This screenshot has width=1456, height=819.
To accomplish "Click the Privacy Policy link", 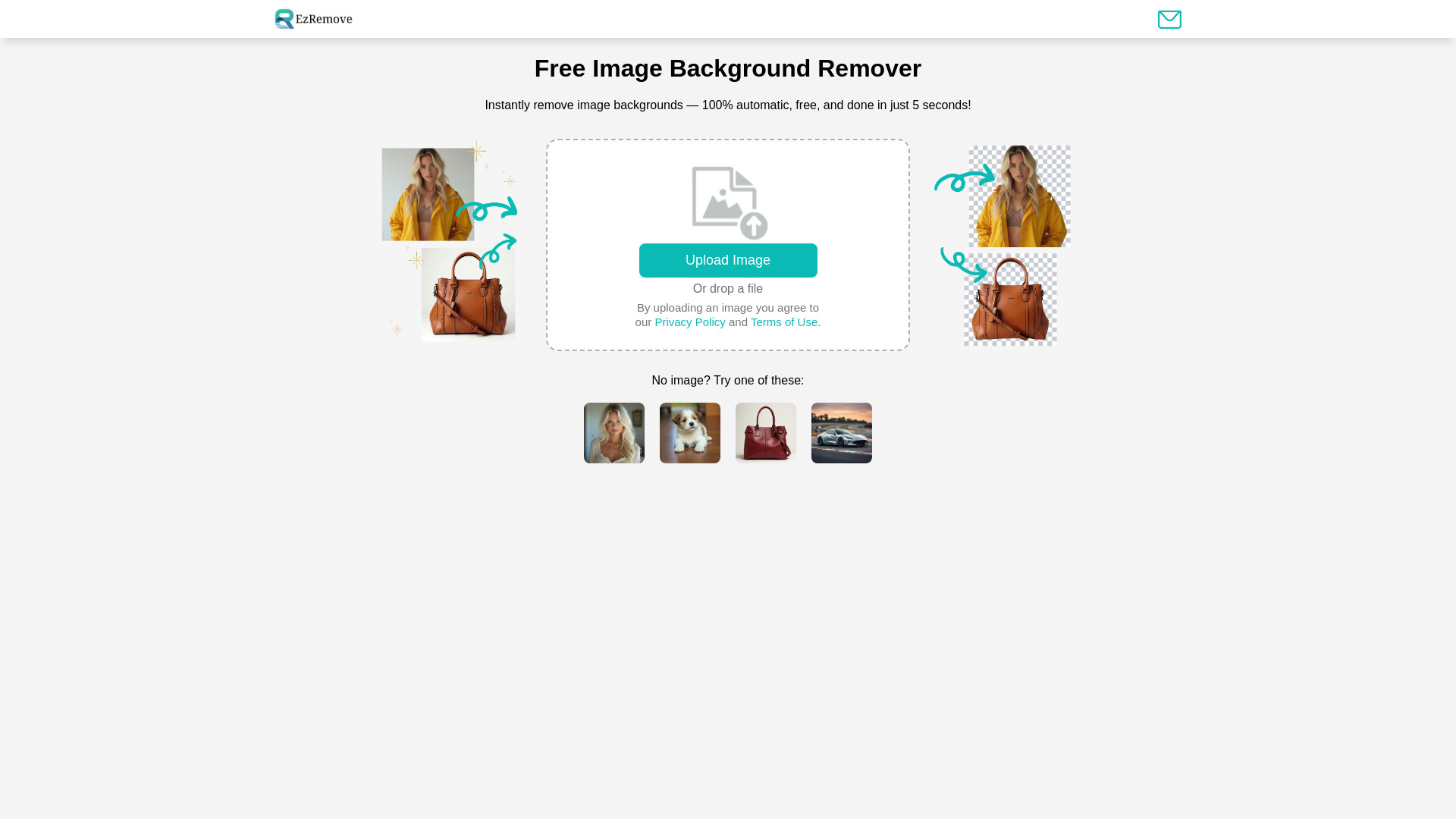I will pyautogui.click(x=690, y=322).
